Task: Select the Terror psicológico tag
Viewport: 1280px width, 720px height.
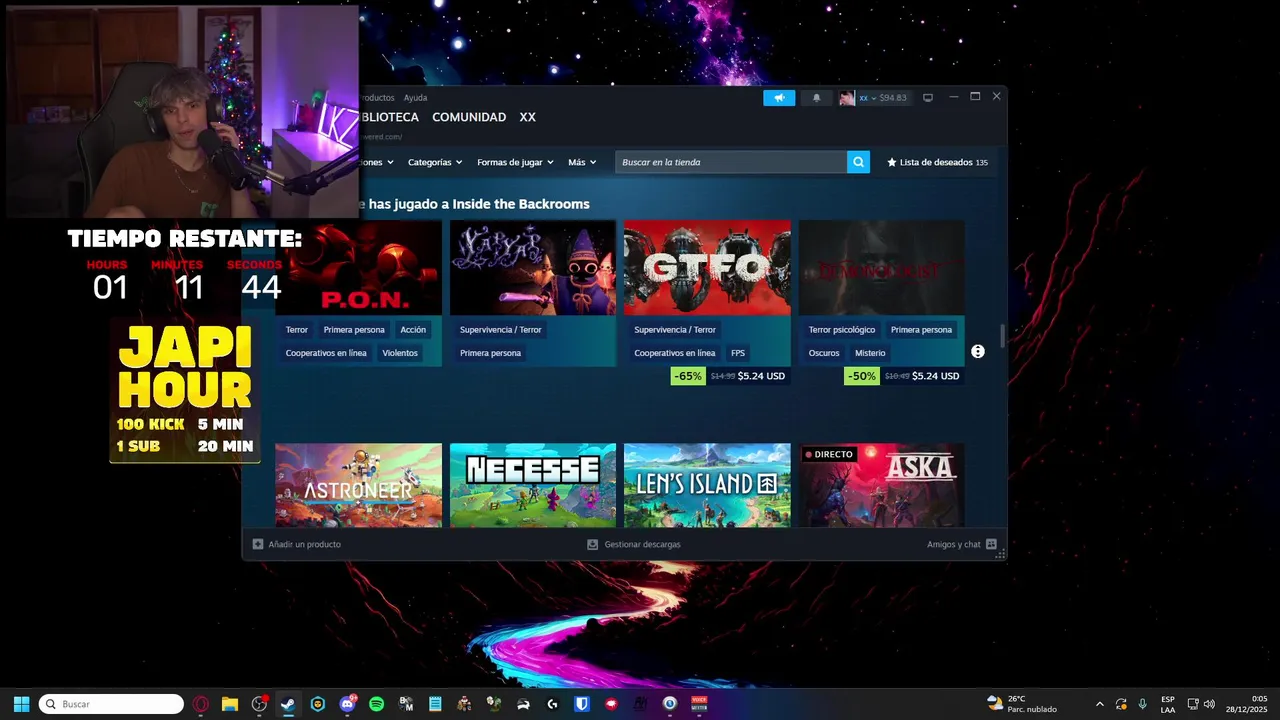Action: pos(842,330)
